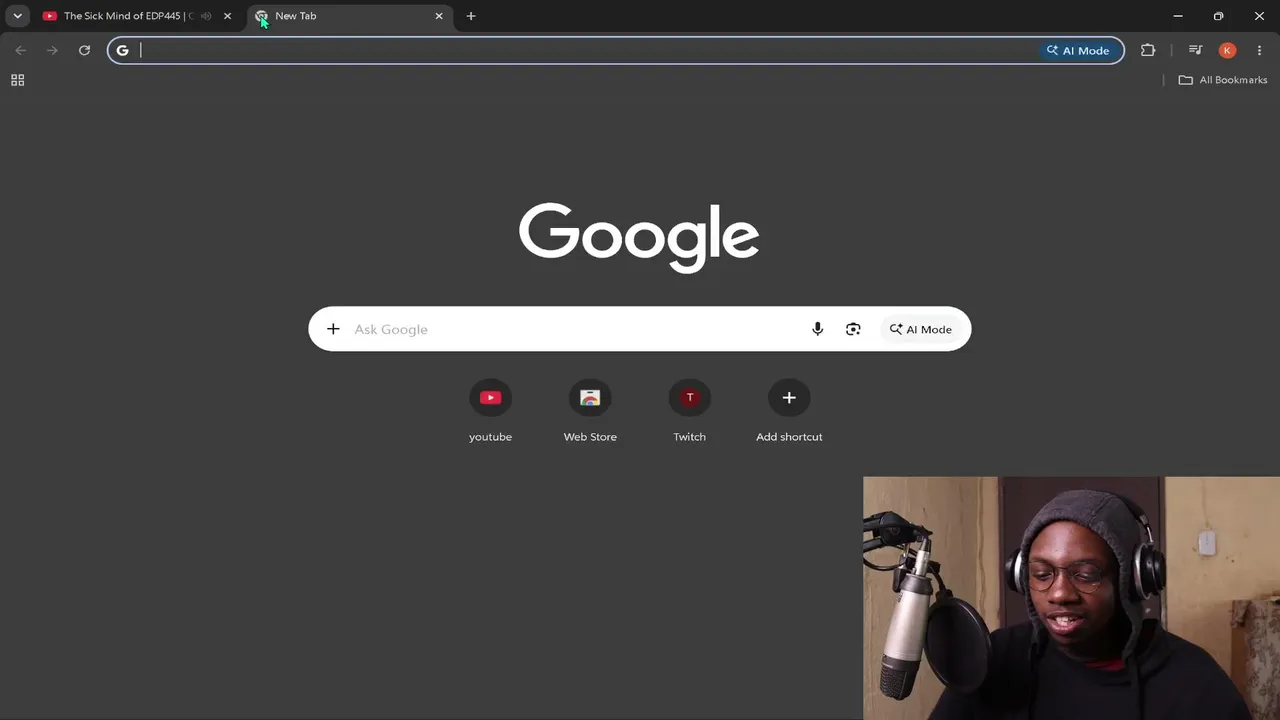The width and height of the screenshot is (1280, 720).
Task: Start voice search with the microphone
Action: coord(818,329)
